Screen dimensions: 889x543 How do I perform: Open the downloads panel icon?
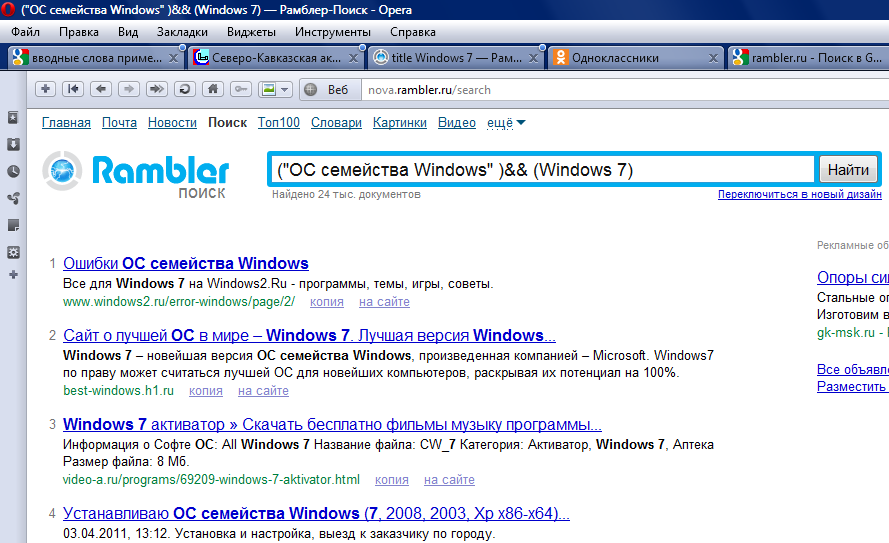(13, 145)
